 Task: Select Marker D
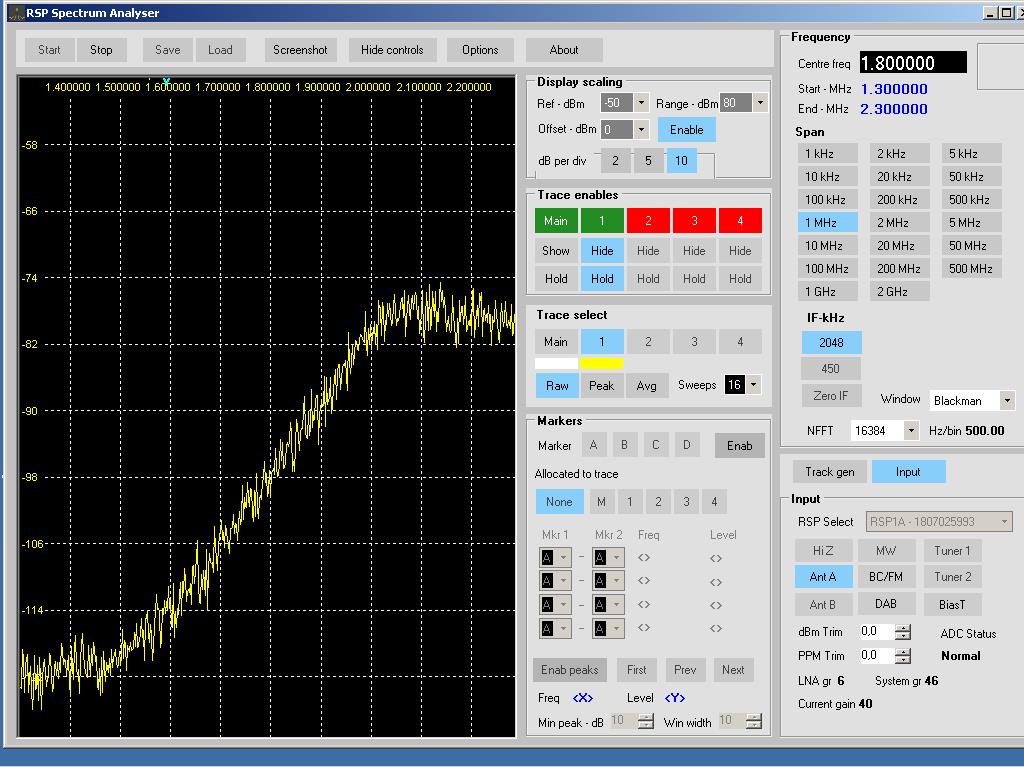tap(686, 445)
